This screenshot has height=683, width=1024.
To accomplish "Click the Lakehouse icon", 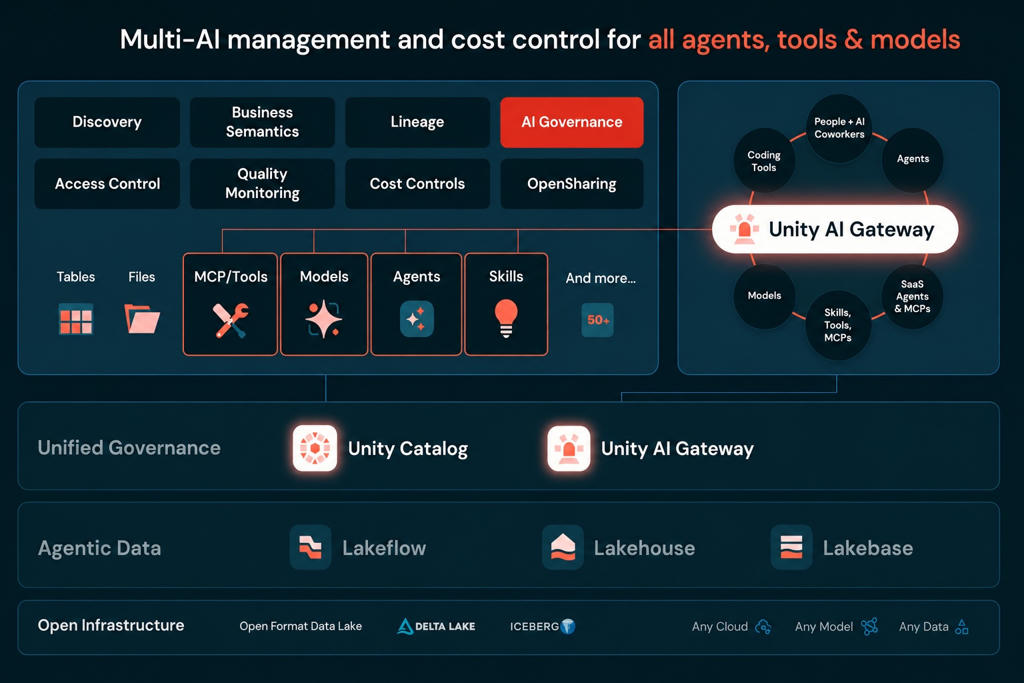I will pos(563,547).
